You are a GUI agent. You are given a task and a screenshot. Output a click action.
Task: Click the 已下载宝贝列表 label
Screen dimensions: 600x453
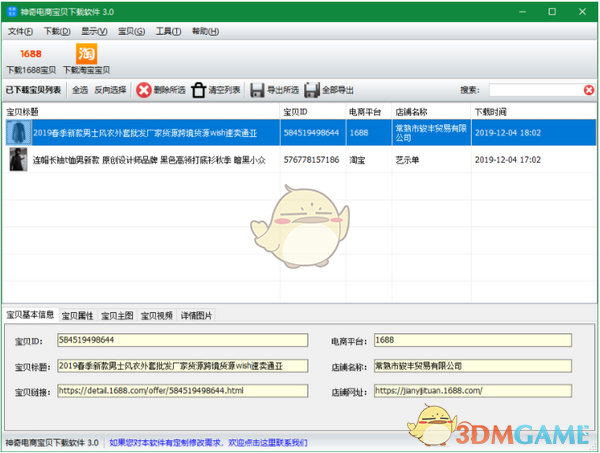pyautogui.click(x=33, y=90)
